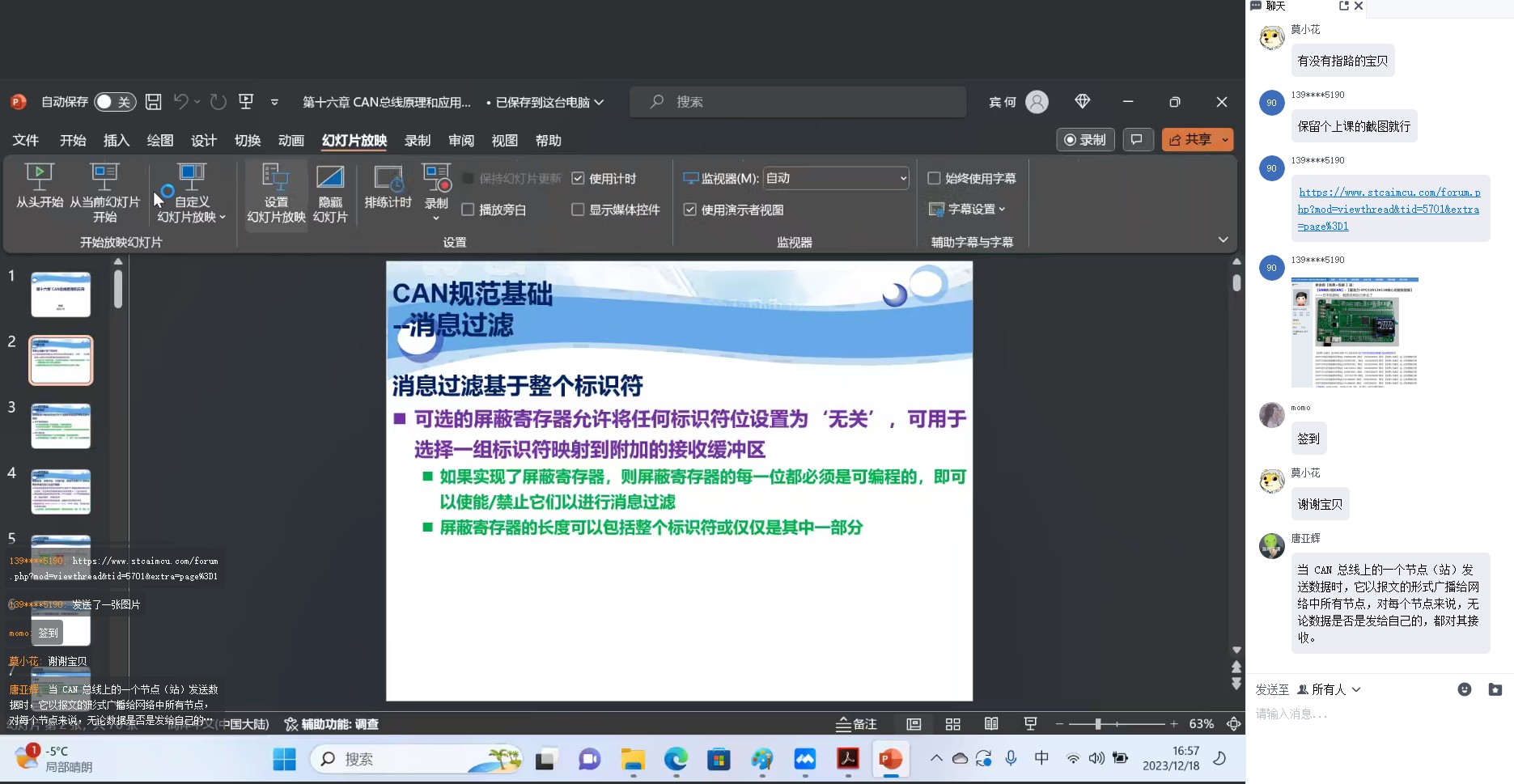Start Rehearse Timings
Screen dimensions: 1514x784
[x=388, y=187]
